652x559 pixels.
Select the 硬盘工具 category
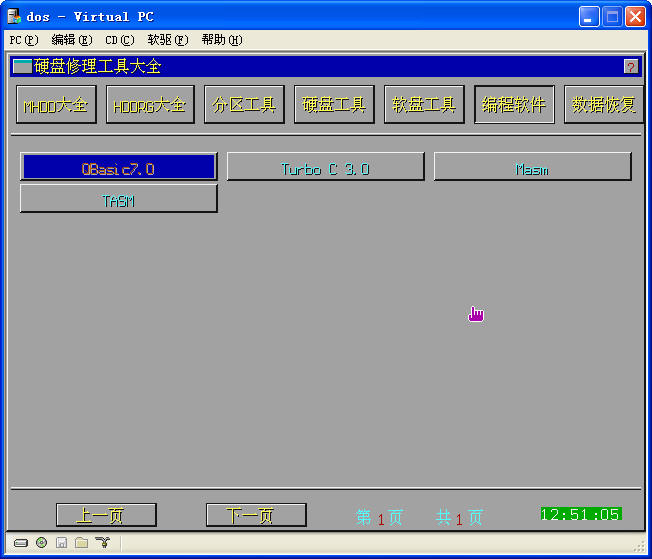[x=334, y=104]
